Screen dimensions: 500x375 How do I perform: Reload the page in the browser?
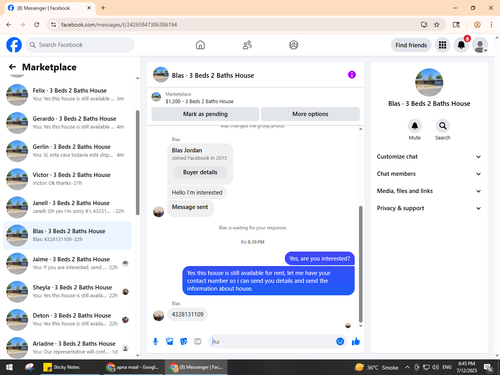tap(37, 25)
